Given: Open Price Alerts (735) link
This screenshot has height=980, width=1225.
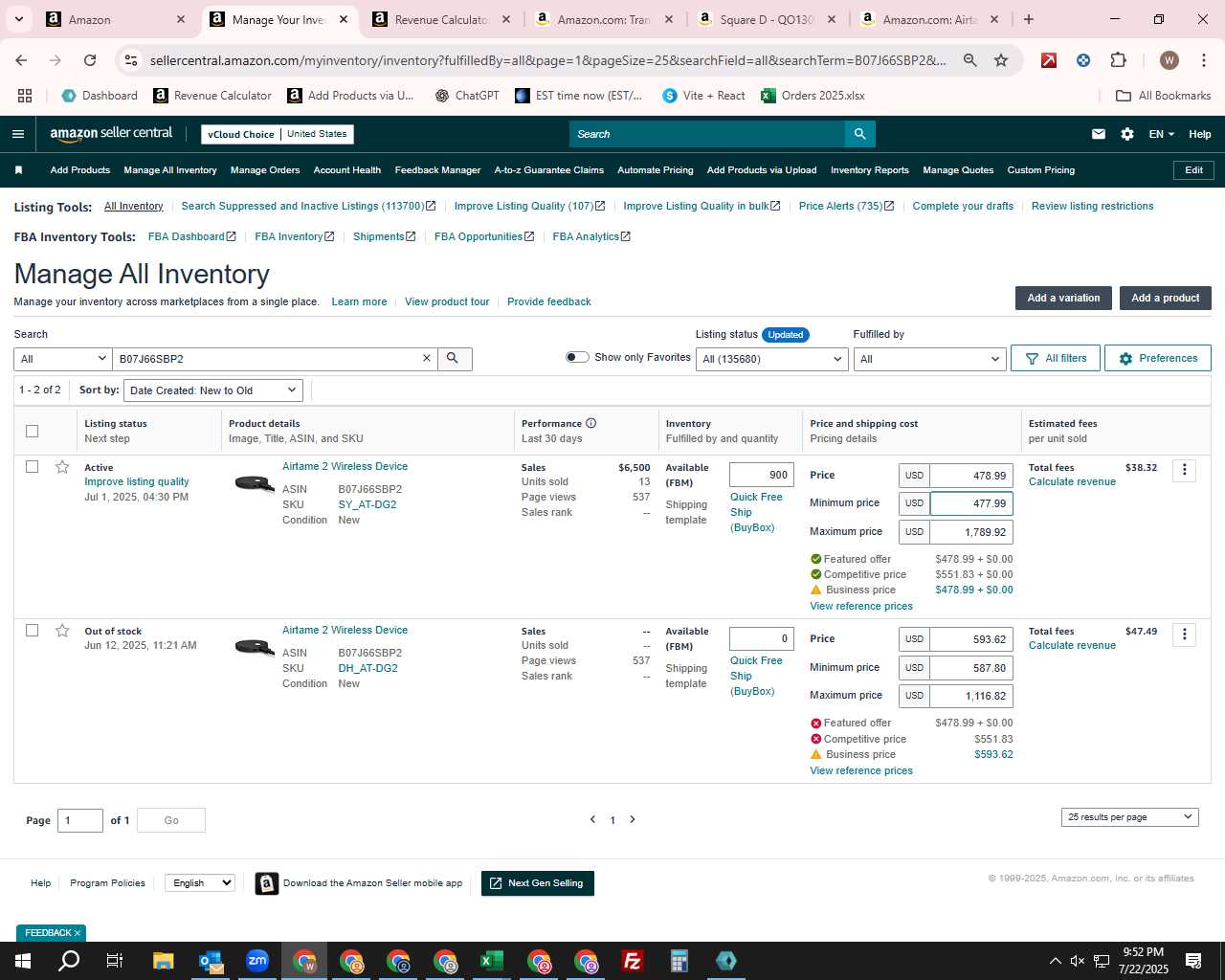Looking at the screenshot, I should [846, 206].
